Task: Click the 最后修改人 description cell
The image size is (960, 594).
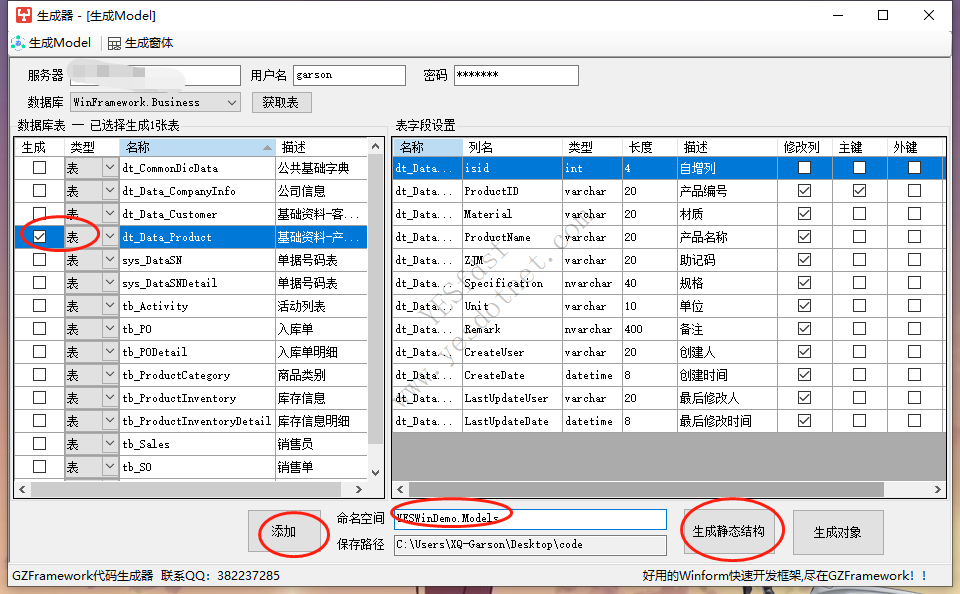Action: click(727, 398)
